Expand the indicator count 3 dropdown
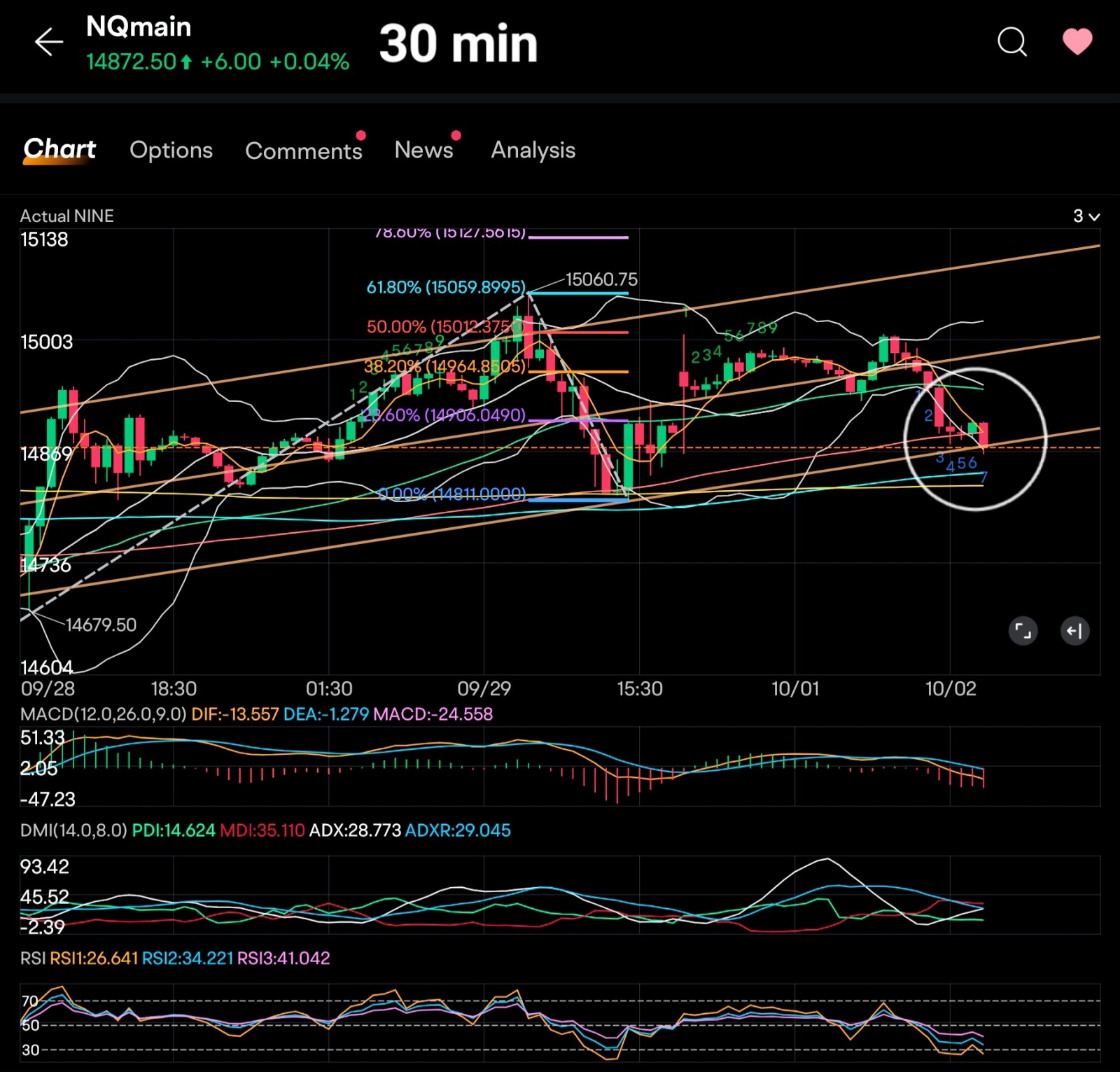Image resolution: width=1120 pixels, height=1072 pixels. click(1086, 216)
